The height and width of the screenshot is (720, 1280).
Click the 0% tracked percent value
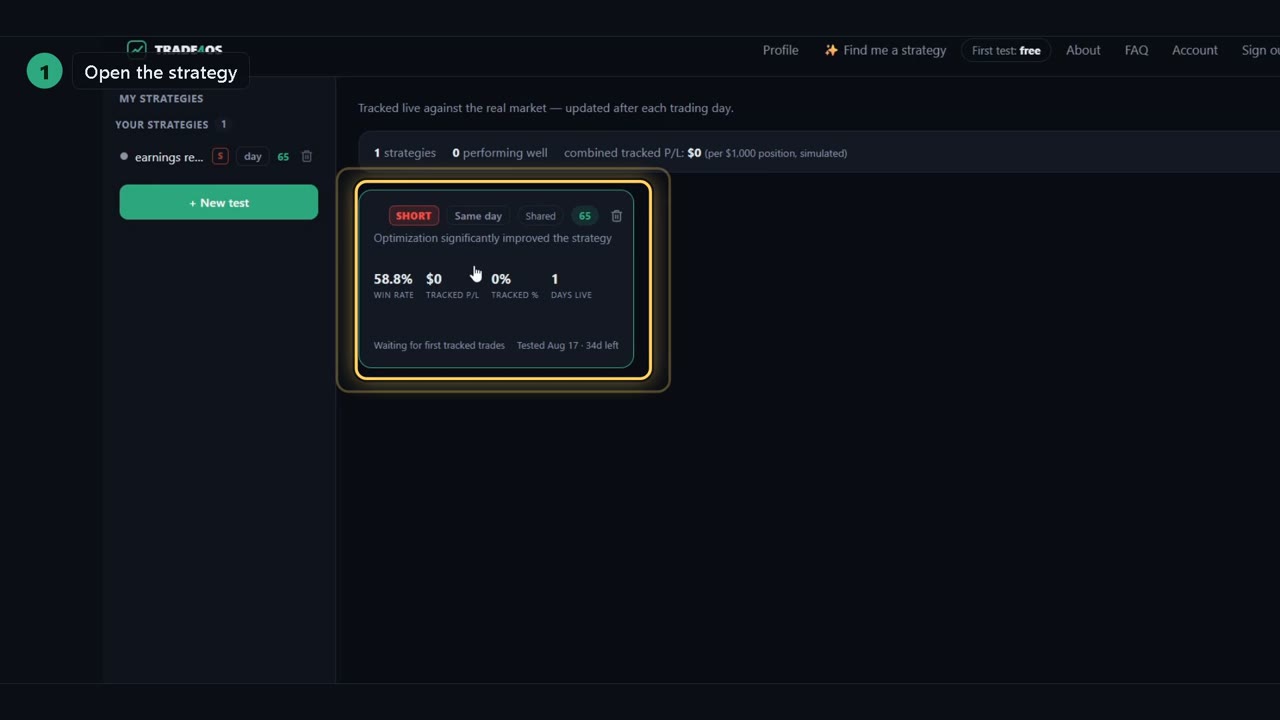(x=501, y=279)
